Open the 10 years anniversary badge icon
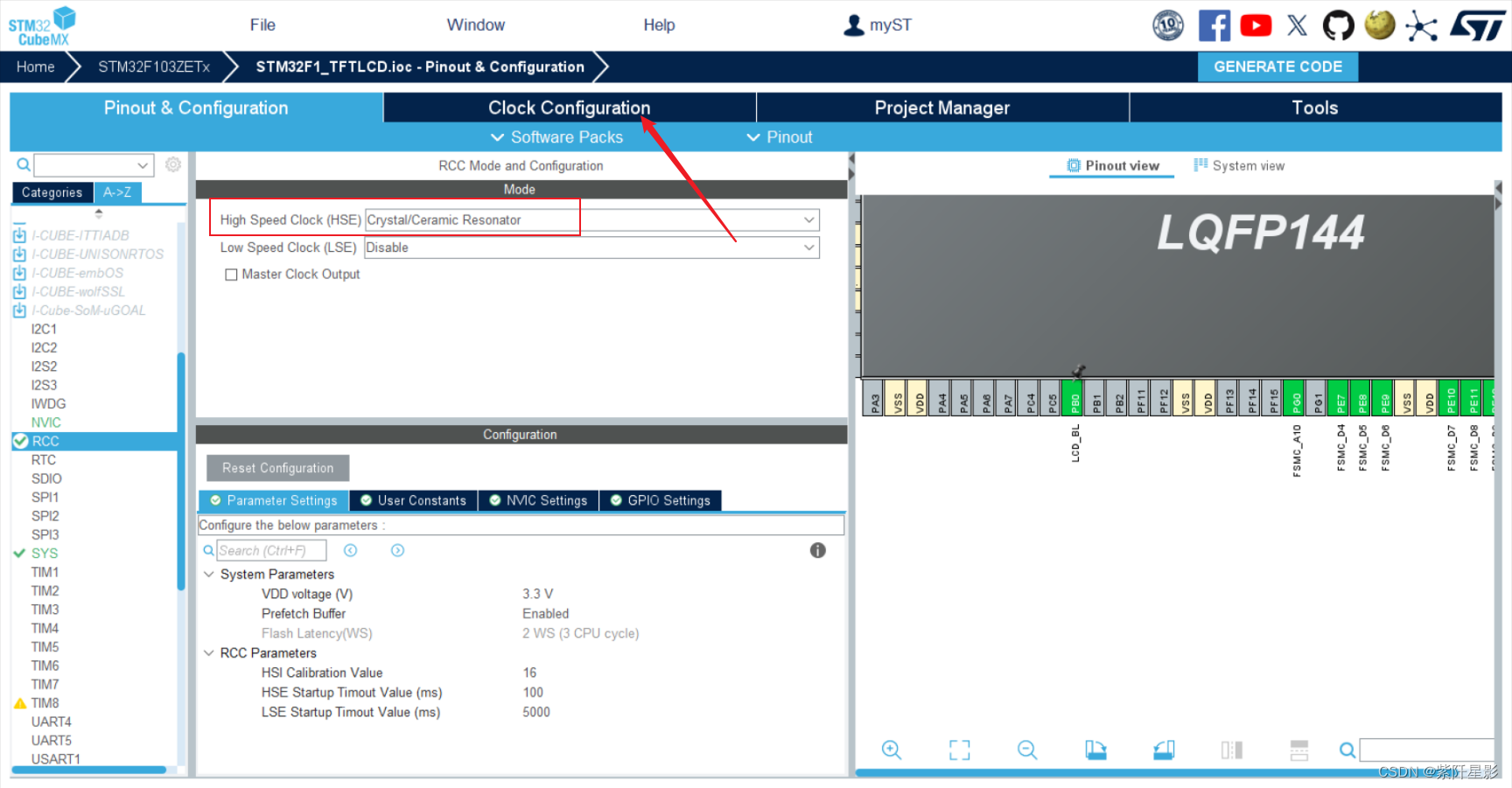 pyautogui.click(x=1168, y=25)
